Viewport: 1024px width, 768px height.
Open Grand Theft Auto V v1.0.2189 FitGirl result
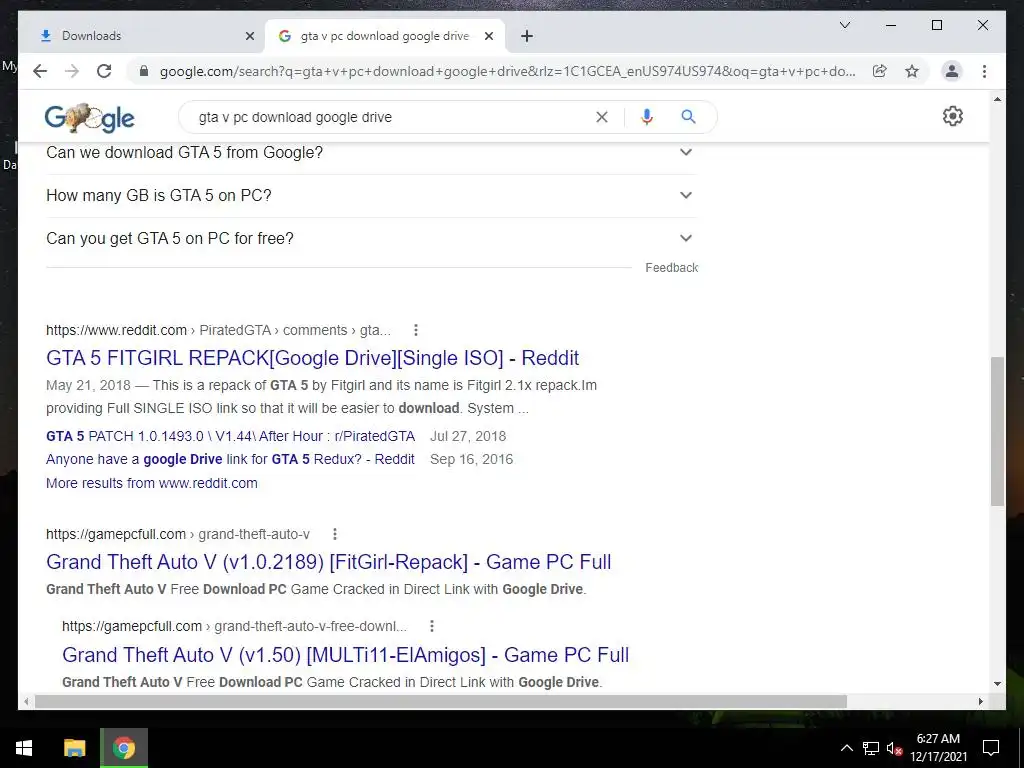tap(328, 562)
